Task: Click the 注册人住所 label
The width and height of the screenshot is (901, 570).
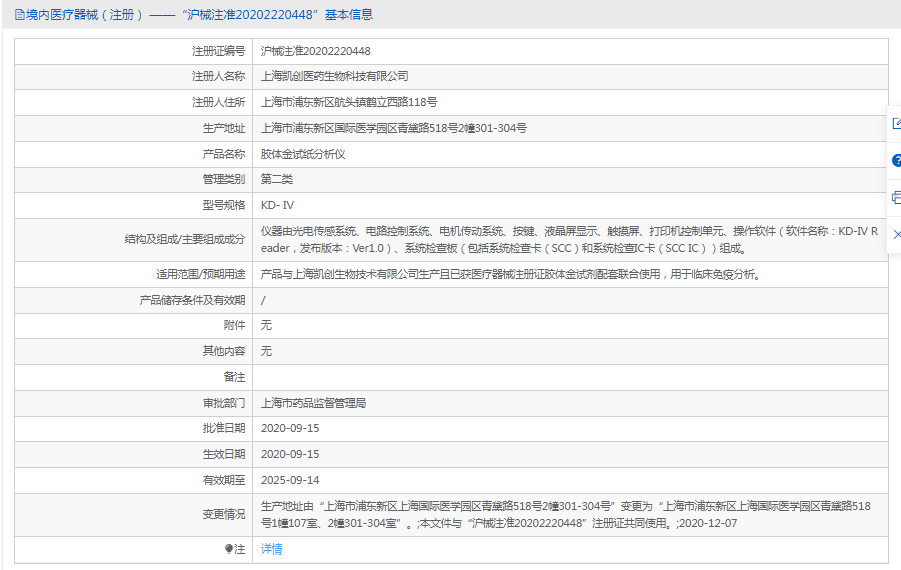Action: click(x=218, y=102)
